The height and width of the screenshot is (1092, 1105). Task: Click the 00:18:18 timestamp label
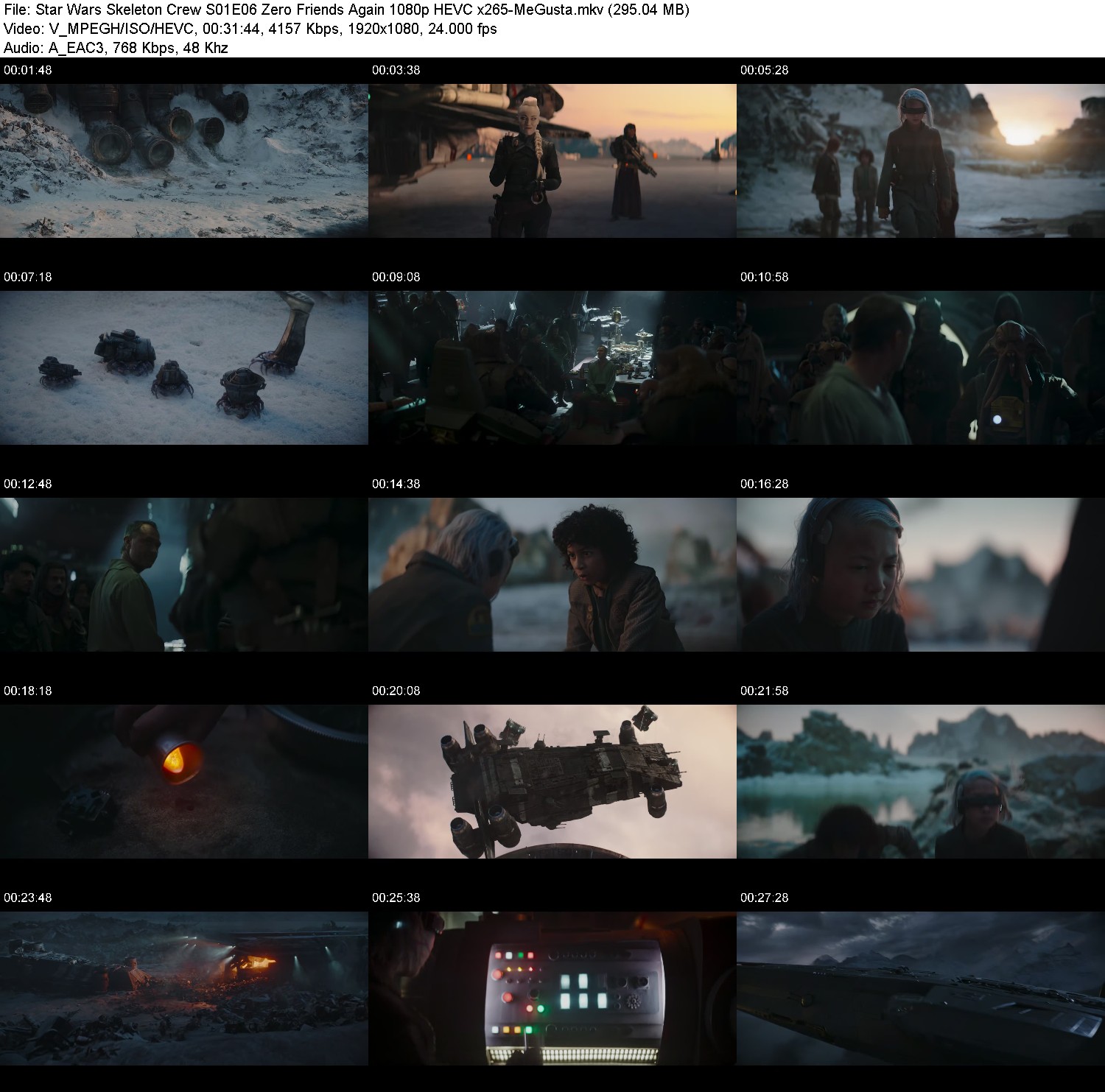[28, 691]
